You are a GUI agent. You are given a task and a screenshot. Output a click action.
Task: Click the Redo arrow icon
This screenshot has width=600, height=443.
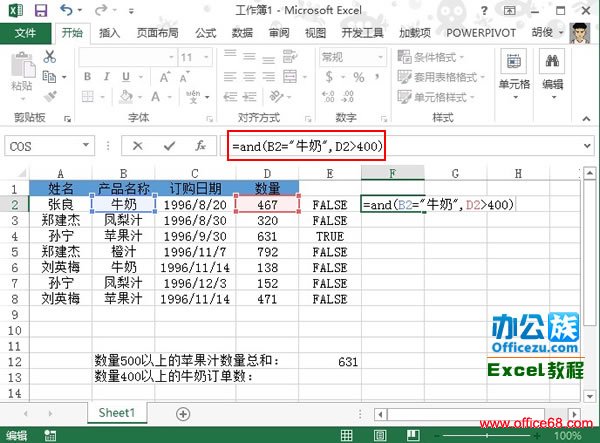click(101, 10)
